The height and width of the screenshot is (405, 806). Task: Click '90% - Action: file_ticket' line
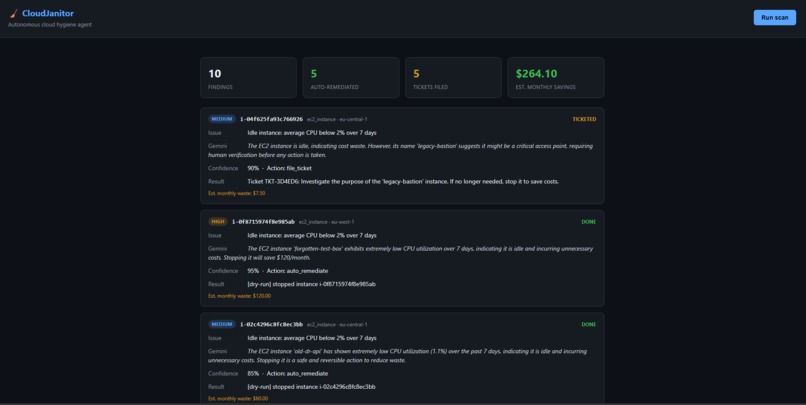tap(279, 168)
